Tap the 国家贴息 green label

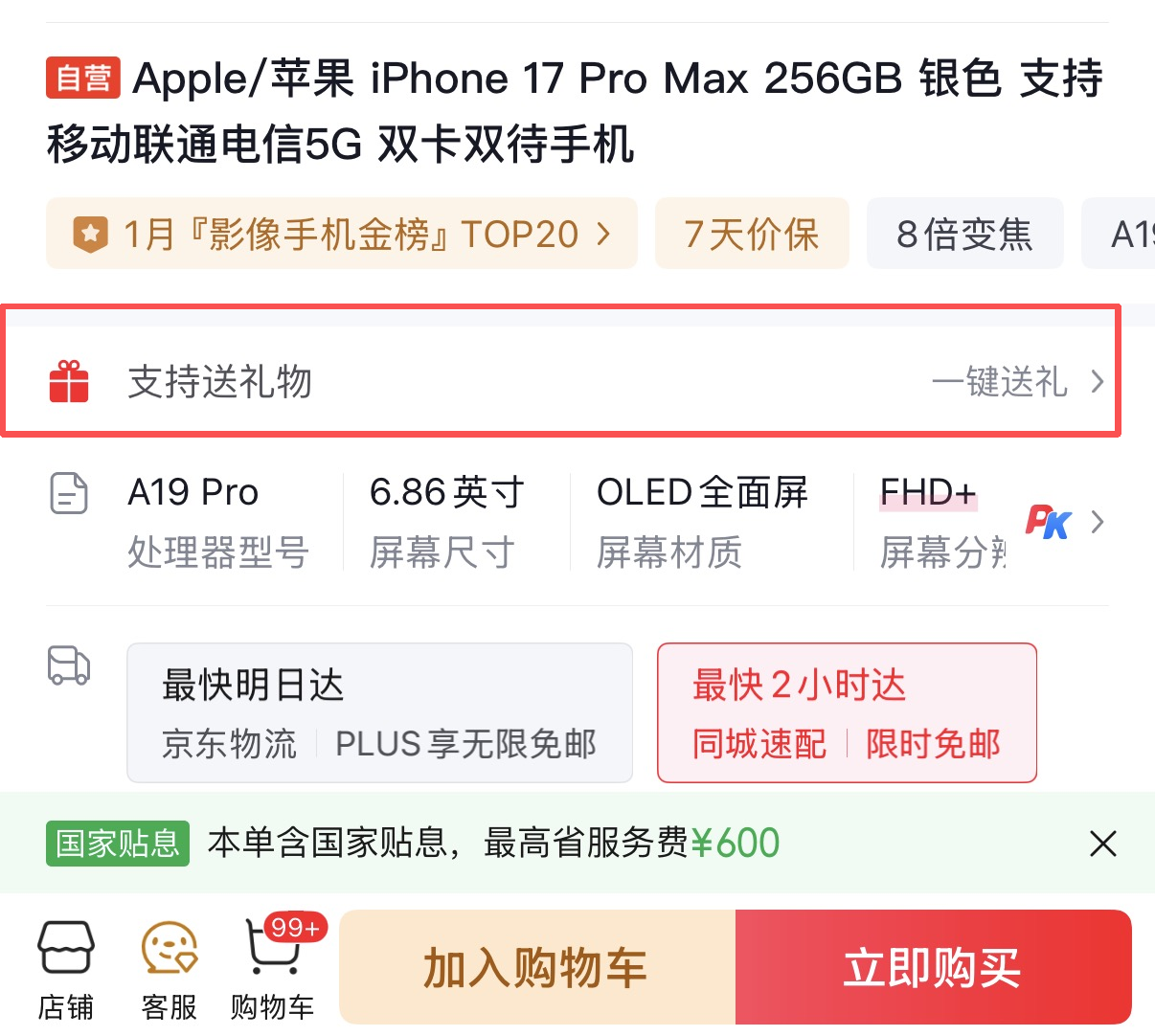(x=118, y=844)
